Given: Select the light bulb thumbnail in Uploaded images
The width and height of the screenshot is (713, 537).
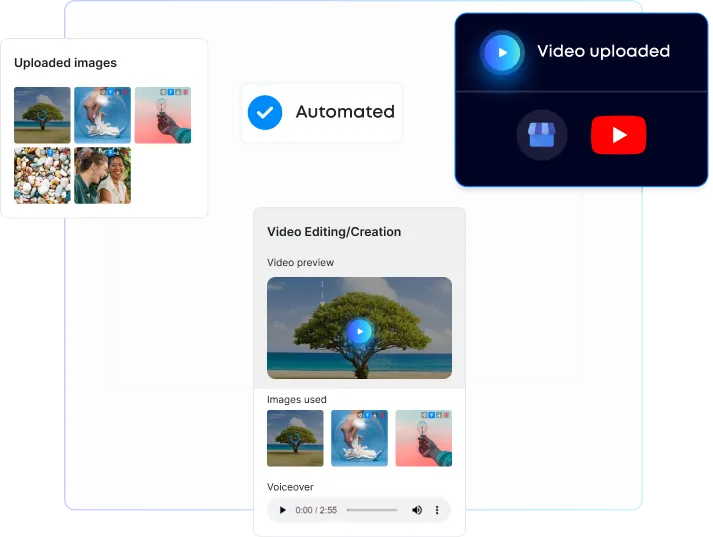Looking at the screenshot, I should coord(163,115).
